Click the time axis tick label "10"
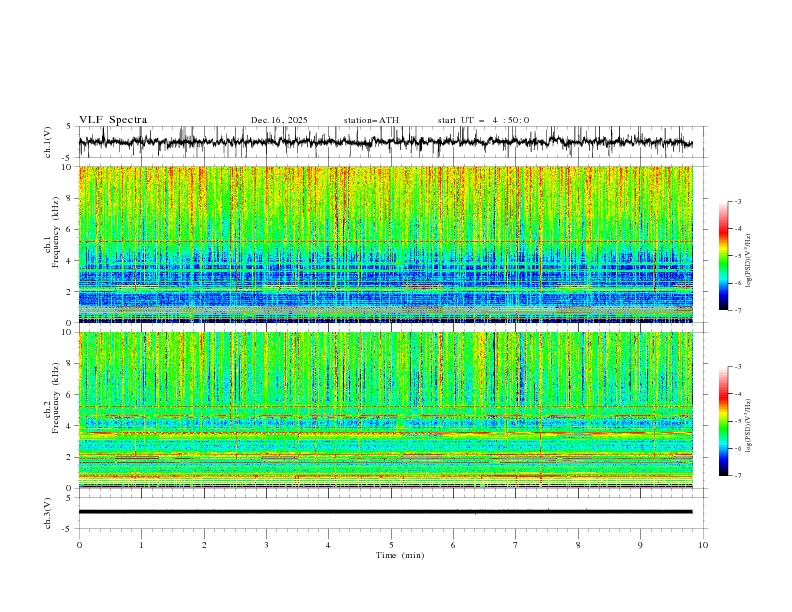792x612 pixels. pos(703,545)
